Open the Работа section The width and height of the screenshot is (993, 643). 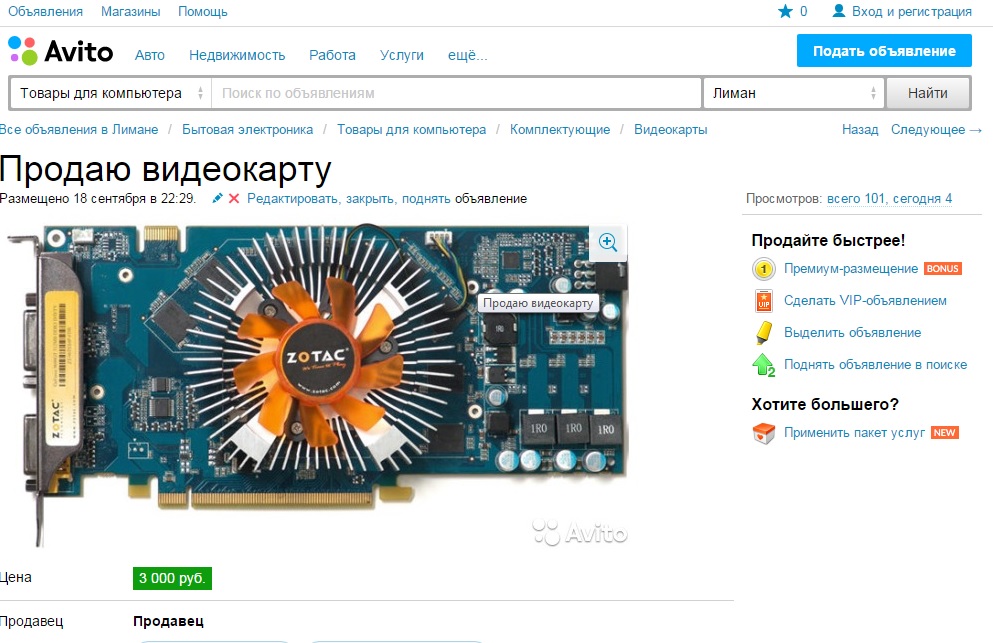(332, 55)
